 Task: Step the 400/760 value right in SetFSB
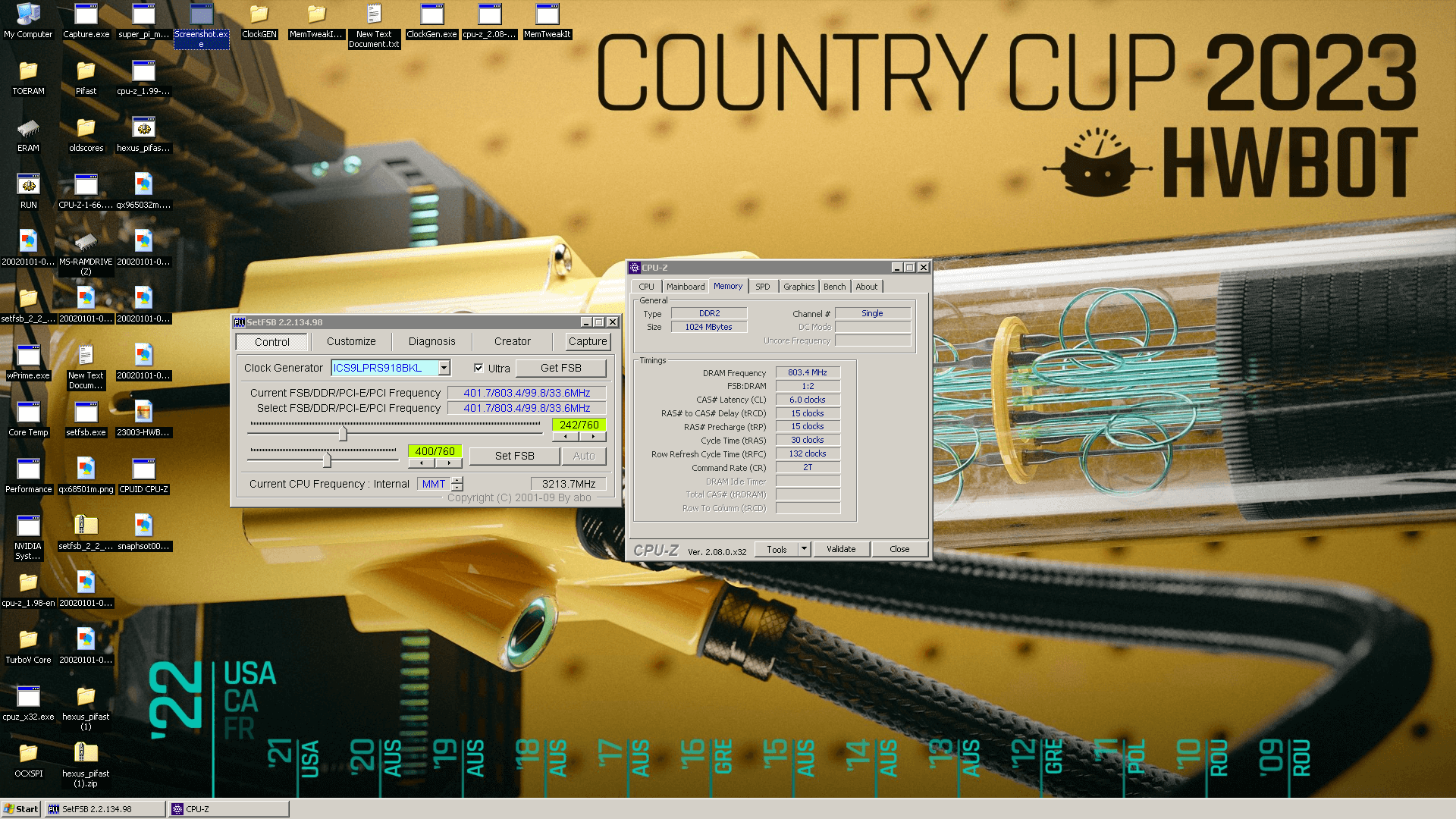pos(449,463)
